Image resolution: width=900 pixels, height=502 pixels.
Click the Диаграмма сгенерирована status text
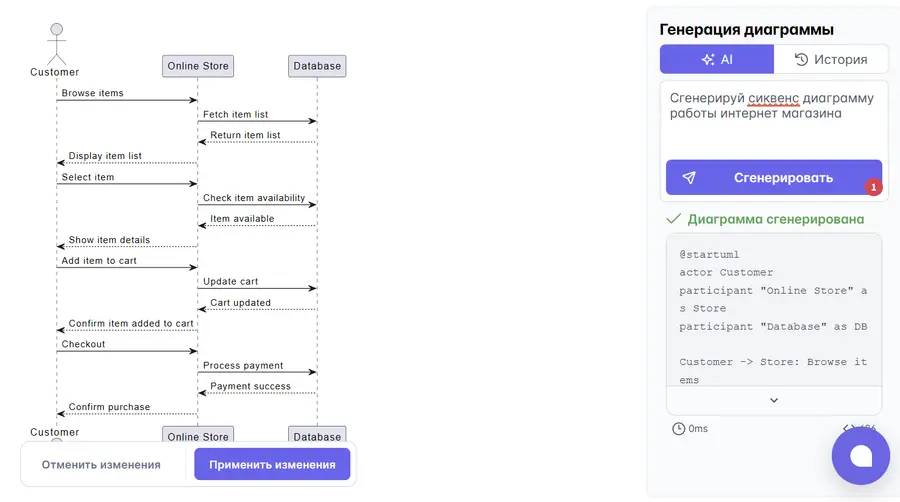click(x=775, y=219)
